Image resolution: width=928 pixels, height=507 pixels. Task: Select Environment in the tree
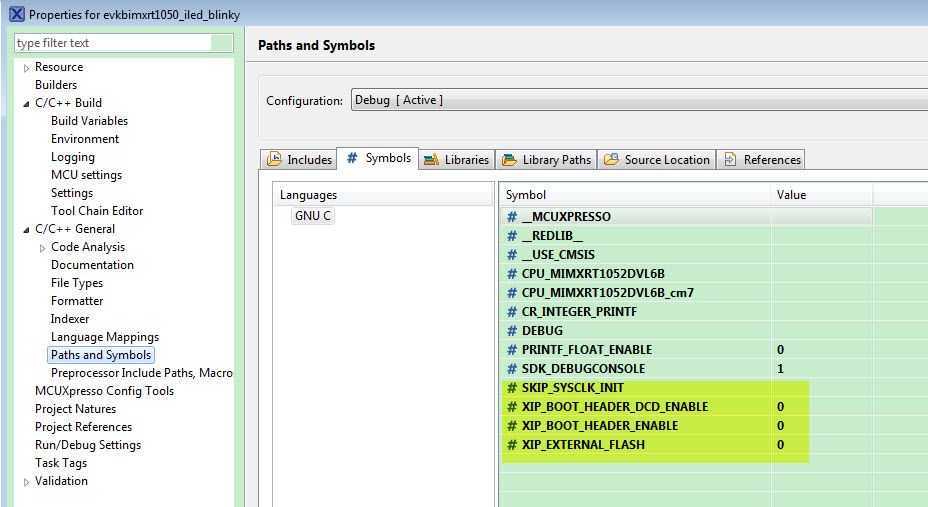pyautogui.click(x=85, y=138)
